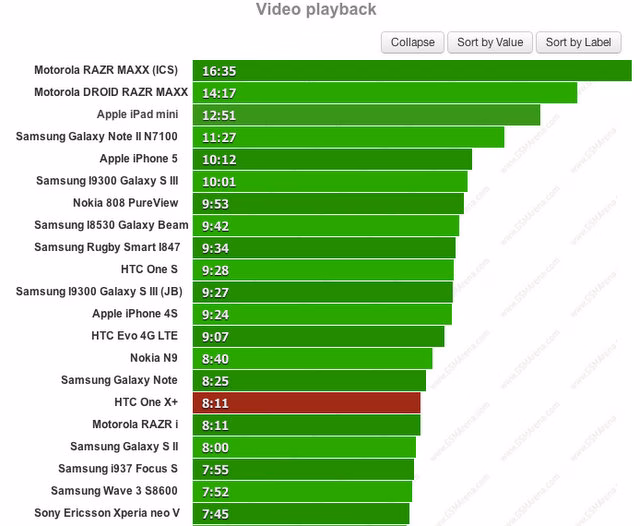Image resolution: width=640 pixels, height=526 pixels.
Task: Click the 11:27 value on the chart
Action: [219, 138]
